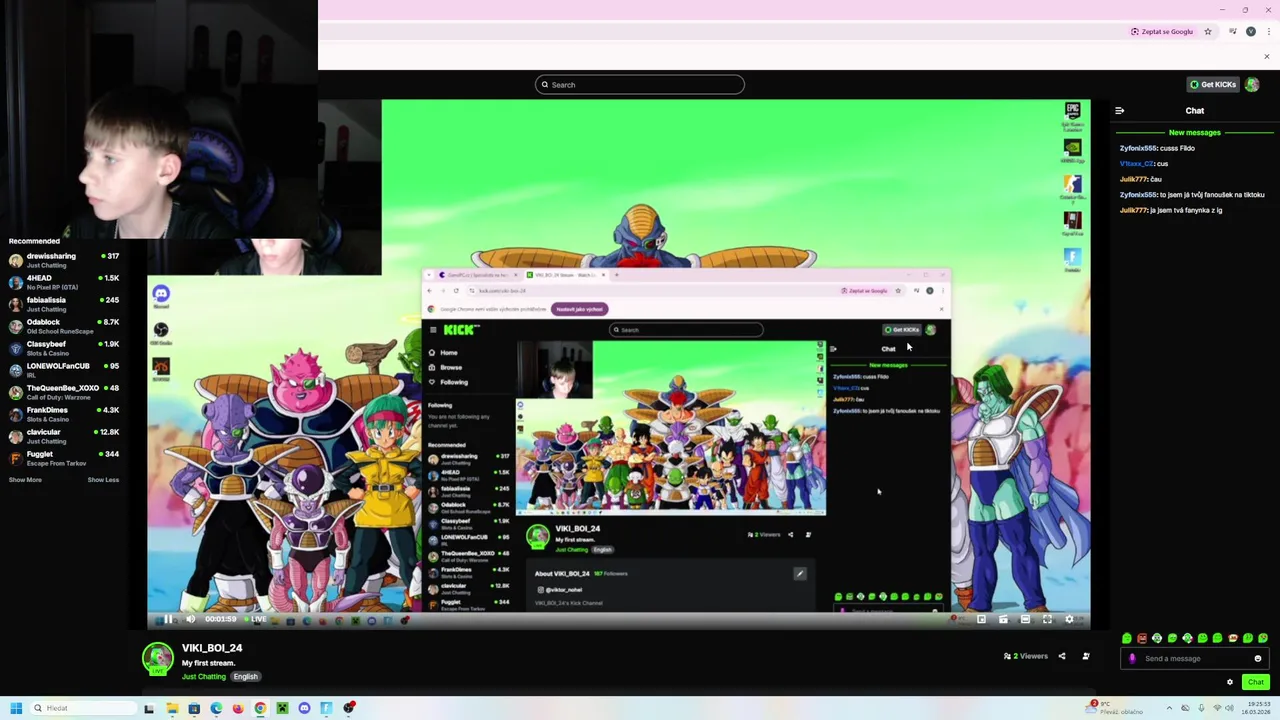Jump to LIVE indicator in player
The width and height of the screenshot is (1280, 720).
click(256, 619)
